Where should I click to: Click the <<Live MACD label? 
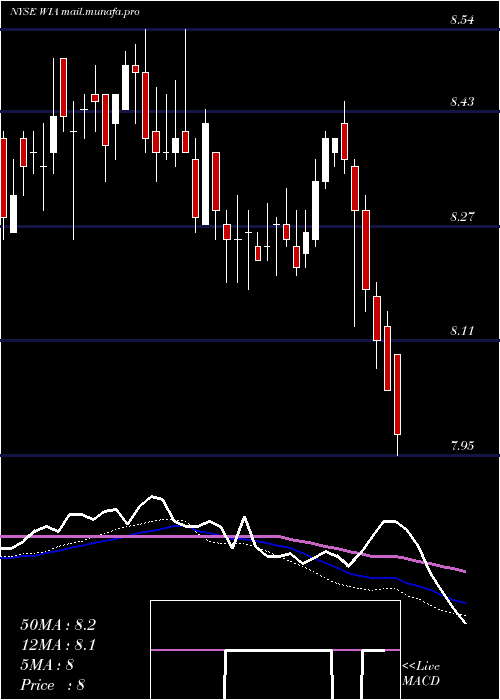(421, 674)
